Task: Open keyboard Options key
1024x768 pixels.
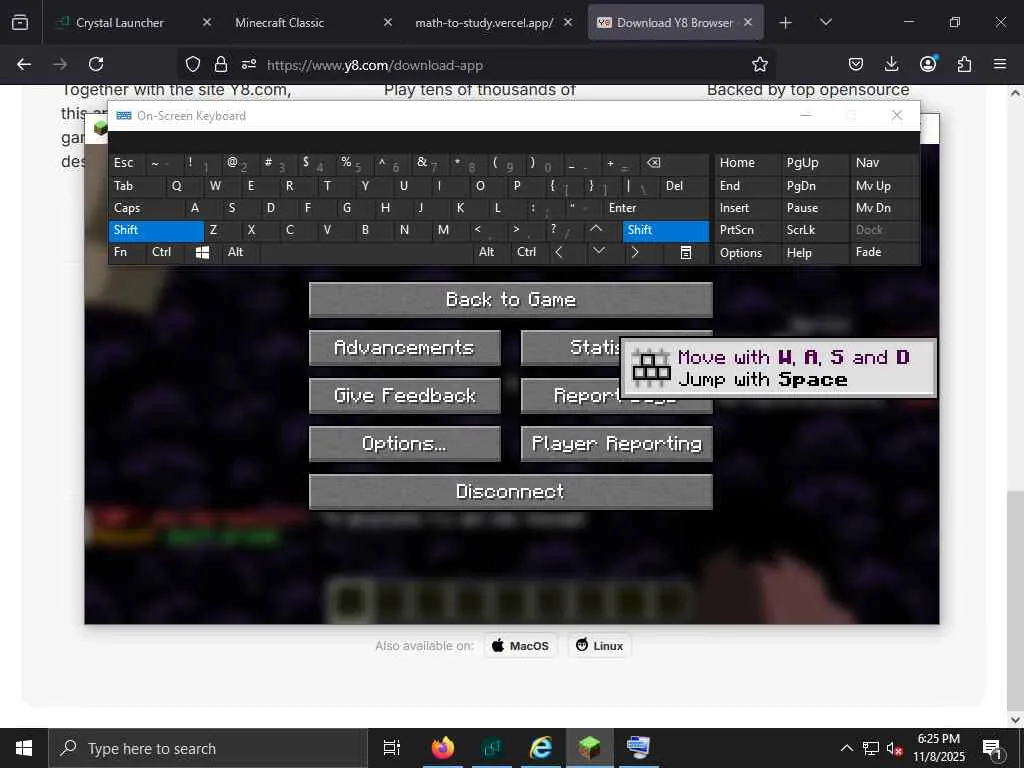Action: pyautogui.click(x=747, y=253)
